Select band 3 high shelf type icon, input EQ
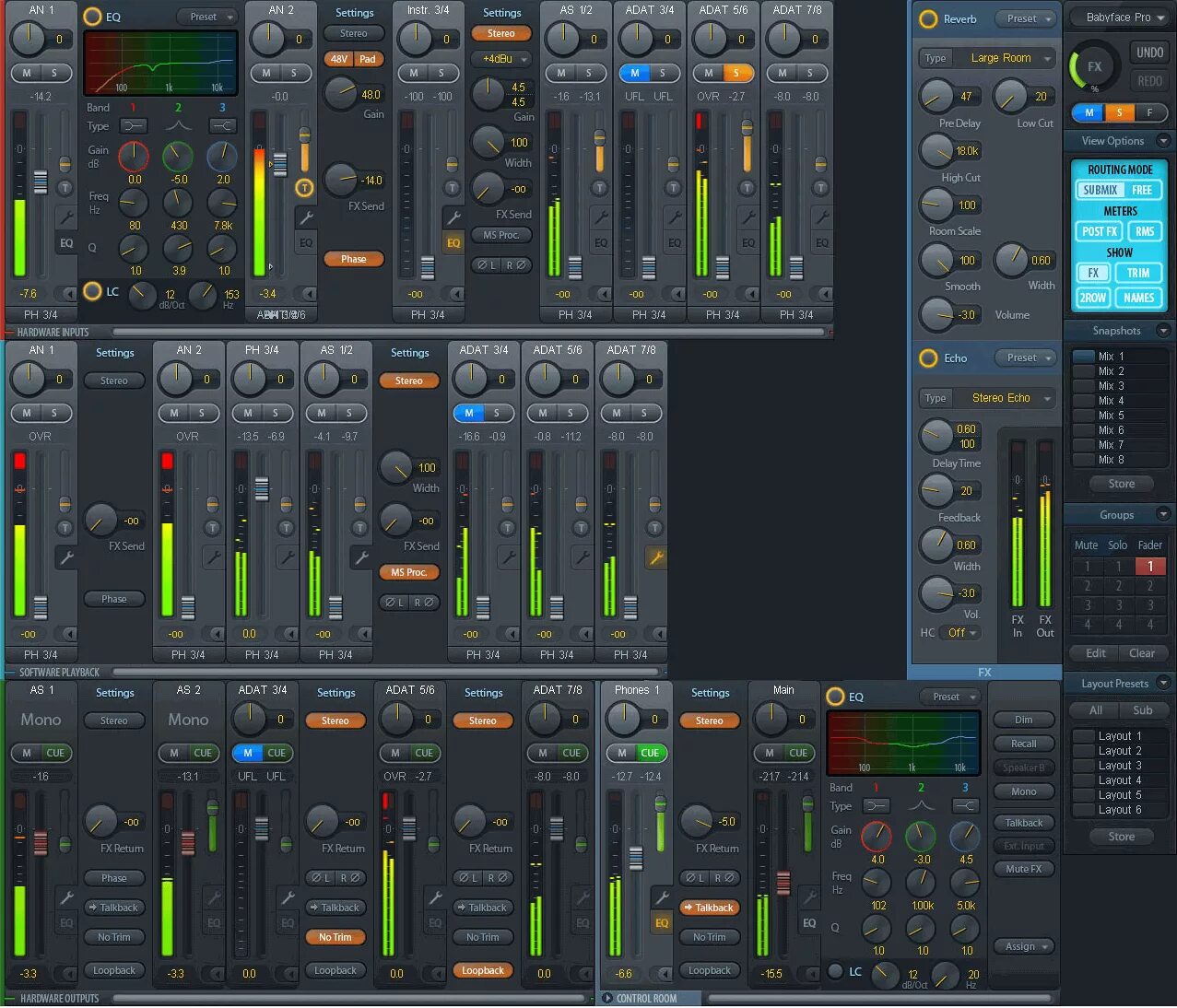1177x1008 pixels. click(x=222, y=126)
